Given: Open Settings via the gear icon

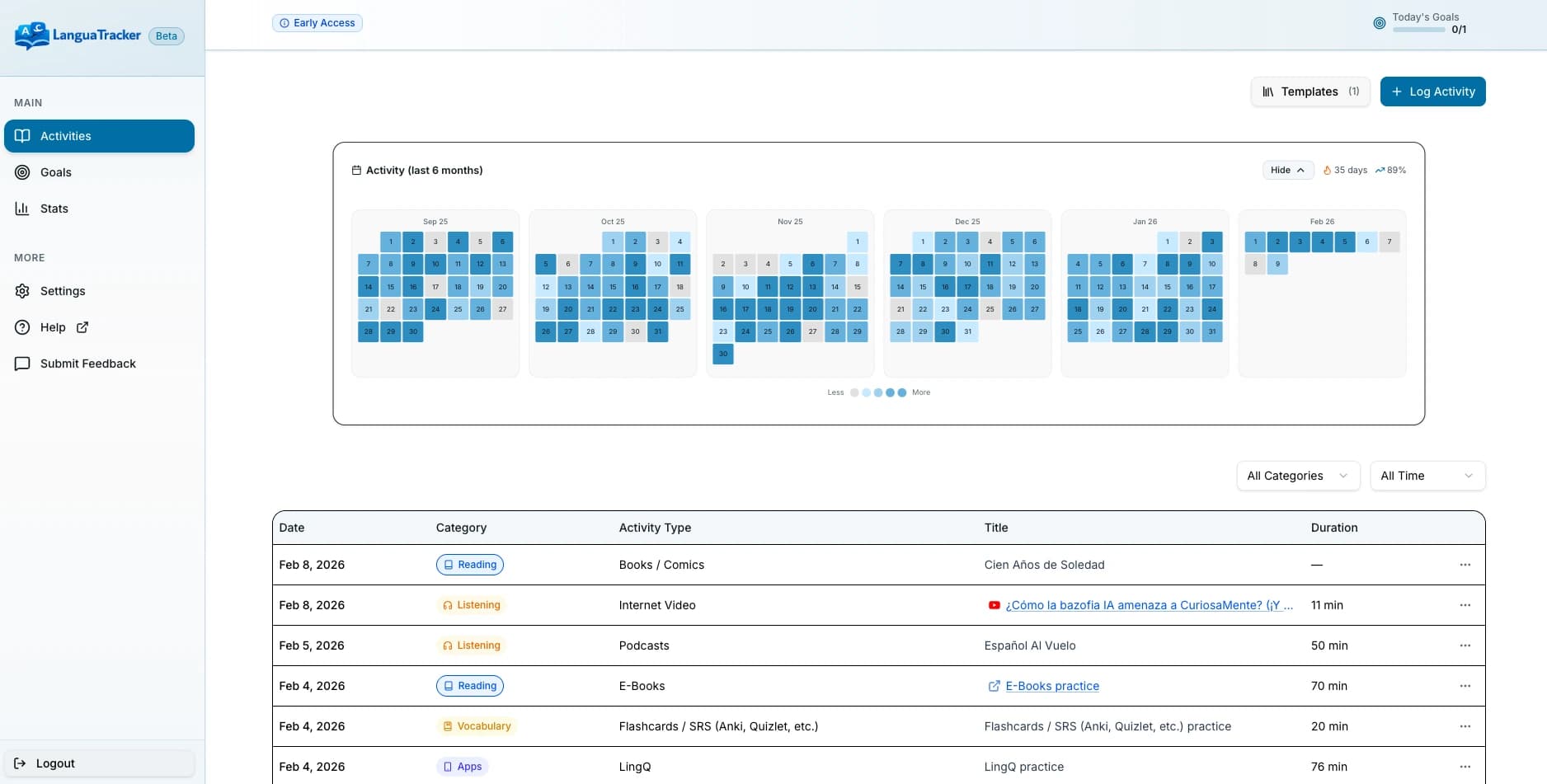Looking at the screenshot, I should [22, 291].
